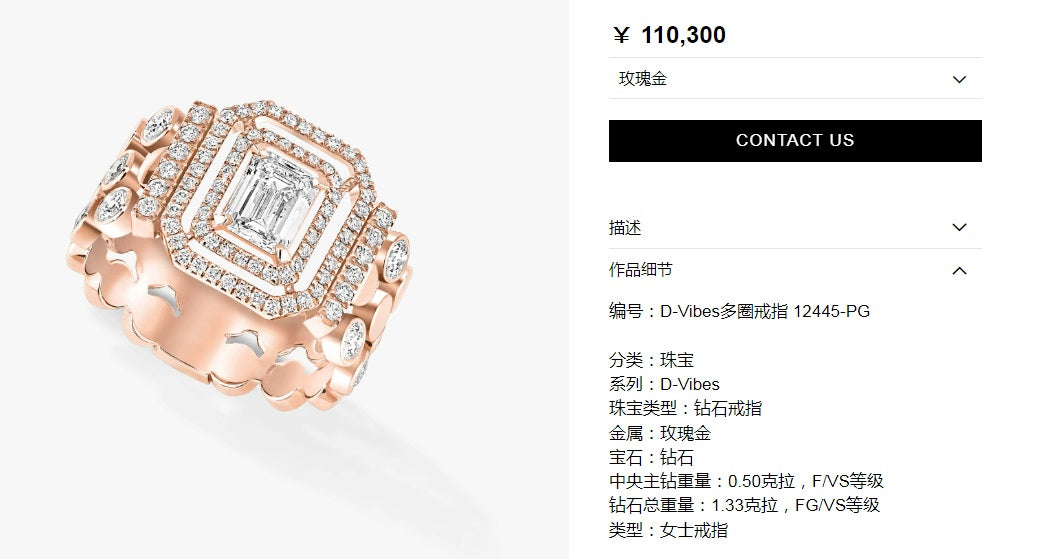
Task: Click the 金属:玫瑰金 detail line
Action: (660, 433)
